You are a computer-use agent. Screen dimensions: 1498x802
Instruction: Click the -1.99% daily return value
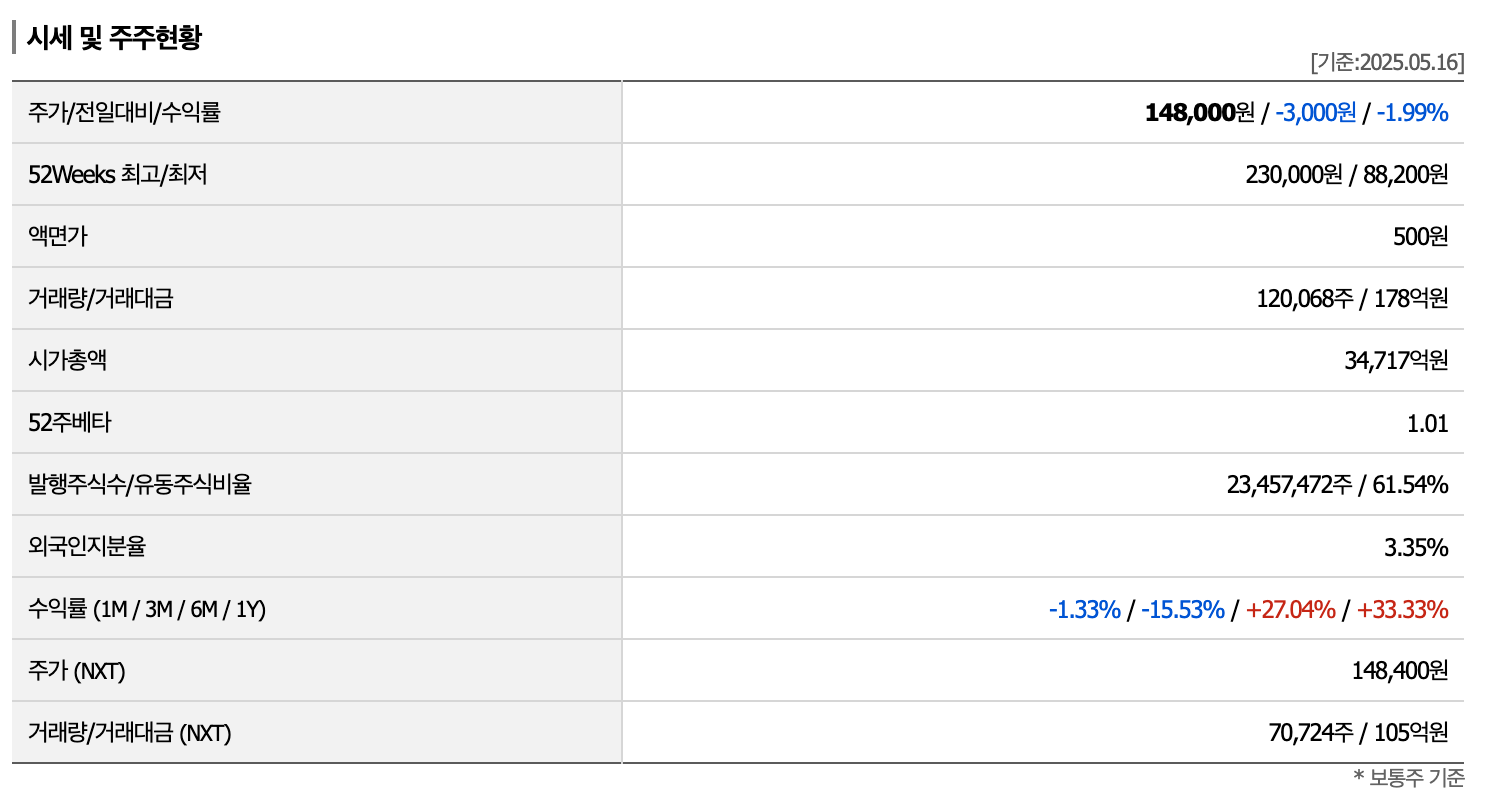(1412, 112)
